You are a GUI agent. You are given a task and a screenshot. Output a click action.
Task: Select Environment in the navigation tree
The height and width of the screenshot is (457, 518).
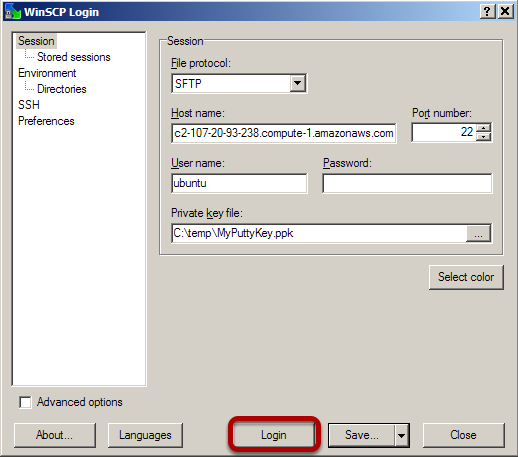(47, 73)
